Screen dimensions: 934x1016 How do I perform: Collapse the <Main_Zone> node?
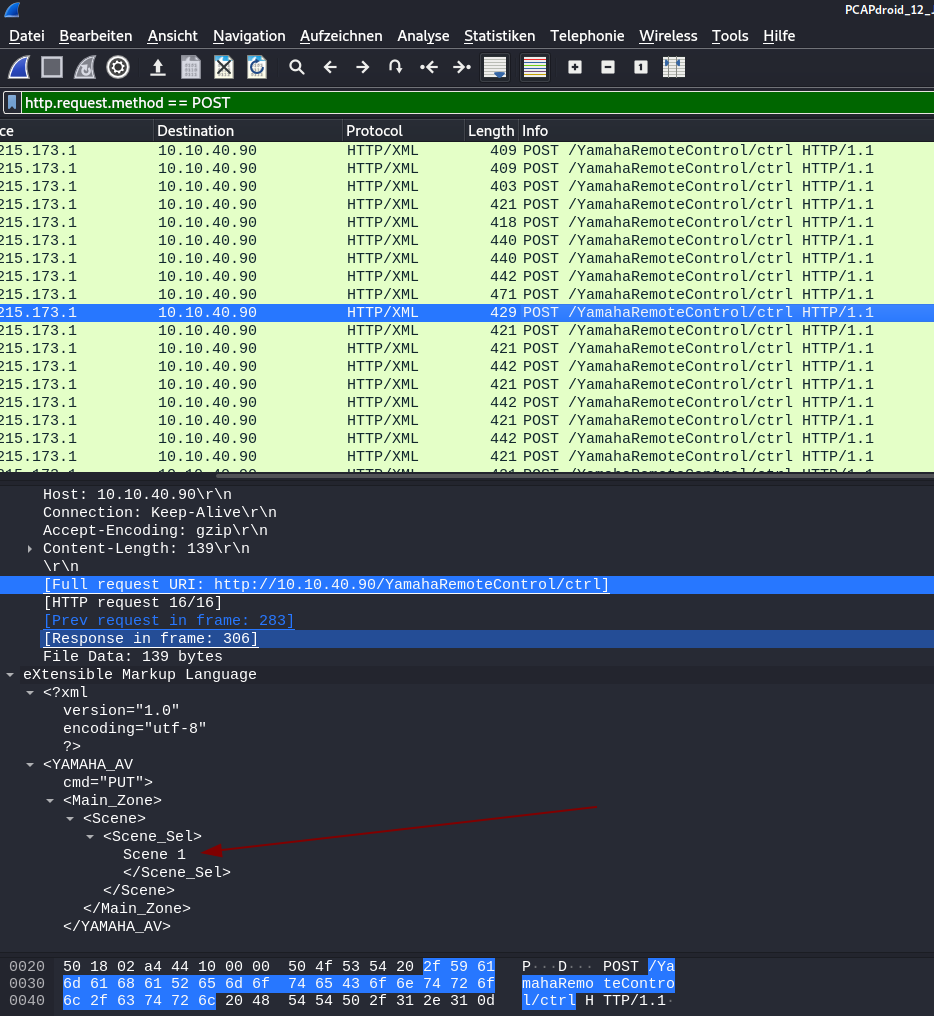[50, 801]
